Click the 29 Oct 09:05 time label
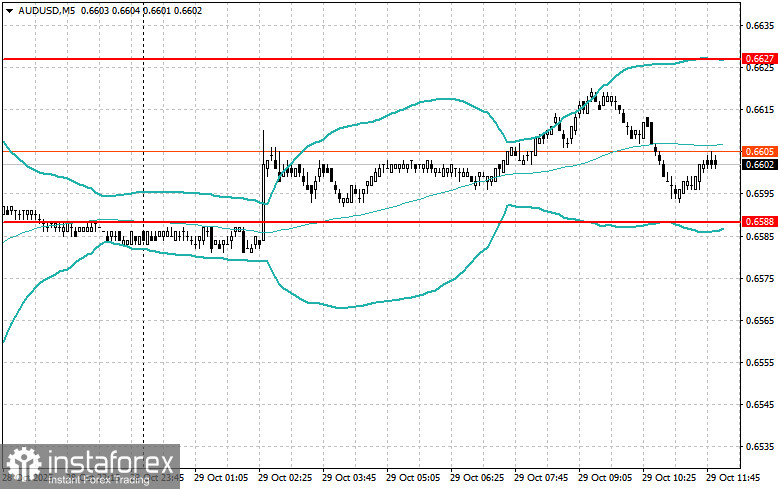The image size is (781, 489). click(605, 478)
